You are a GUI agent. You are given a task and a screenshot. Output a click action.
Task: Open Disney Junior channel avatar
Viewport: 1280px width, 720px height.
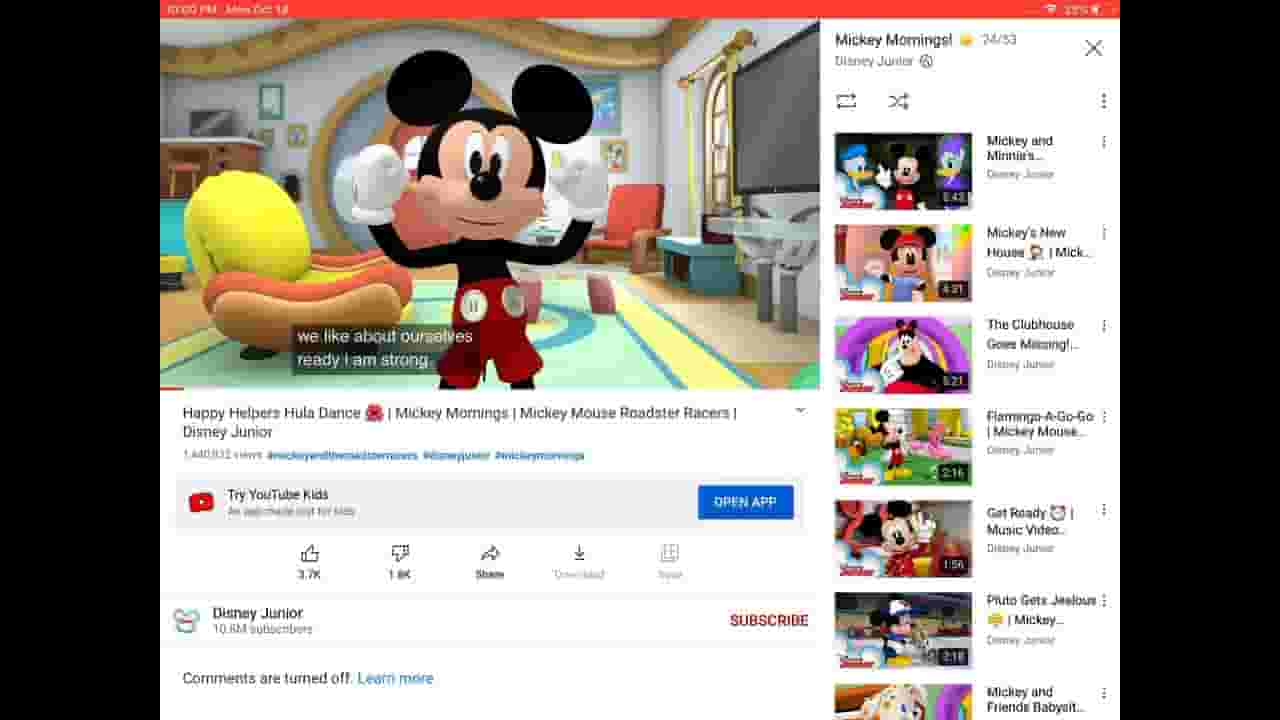point(186,621)
